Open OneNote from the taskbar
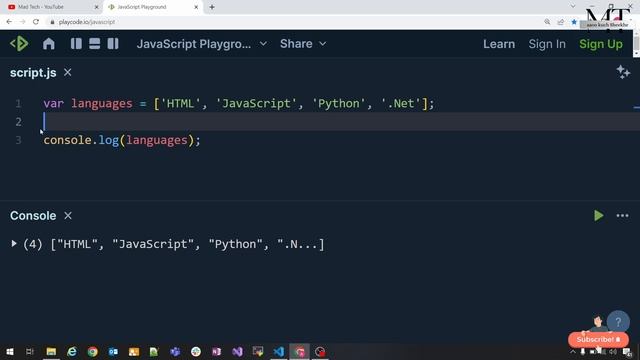This screenshot has height=360, width=640. coord(216,351)
